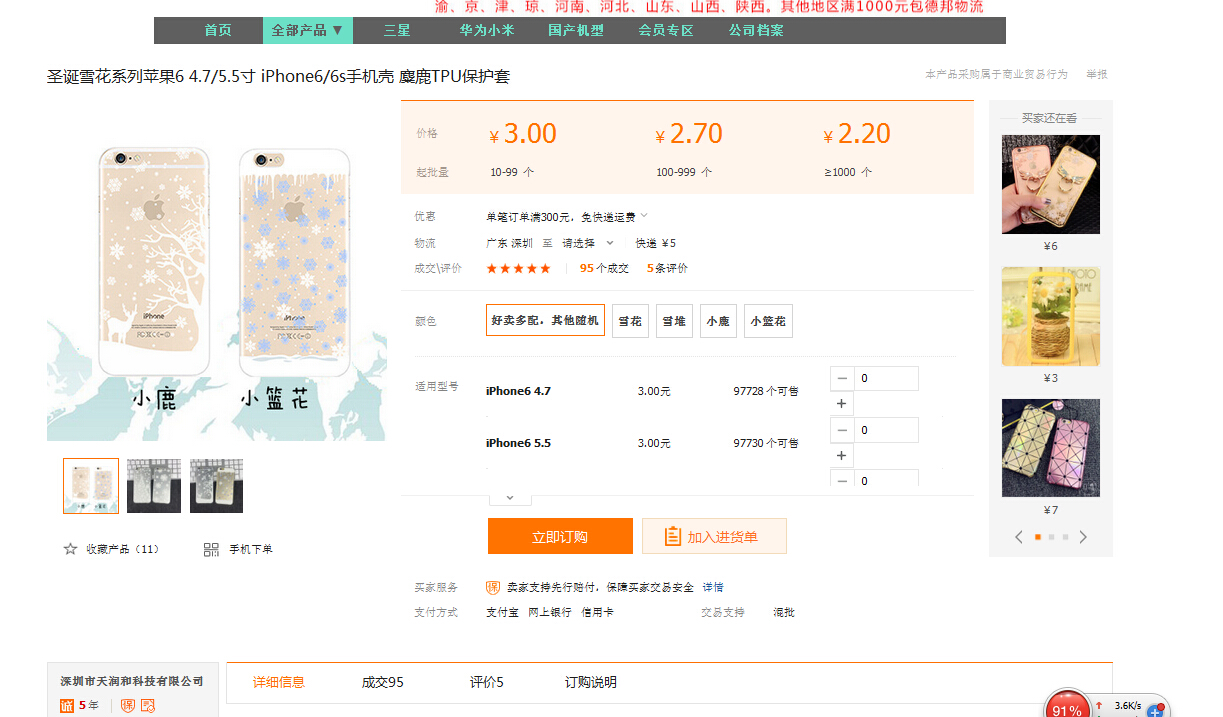1223x717 pixels.
Task: Click the QR code mobile order icon
Action: (x=211, y=549)
